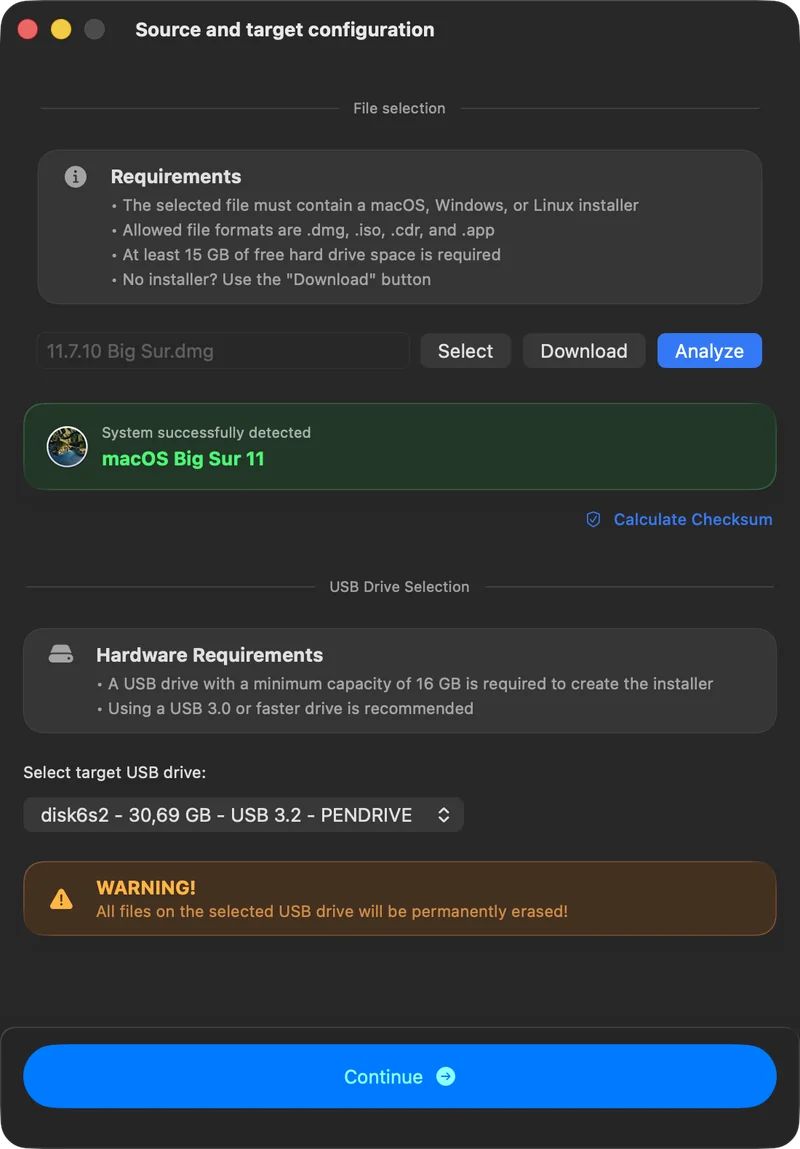Screen dimensions: 800x1149
Task: Click the 11.7.10 Big Sur.dmg file field
Action: click(x=223, y=351)
